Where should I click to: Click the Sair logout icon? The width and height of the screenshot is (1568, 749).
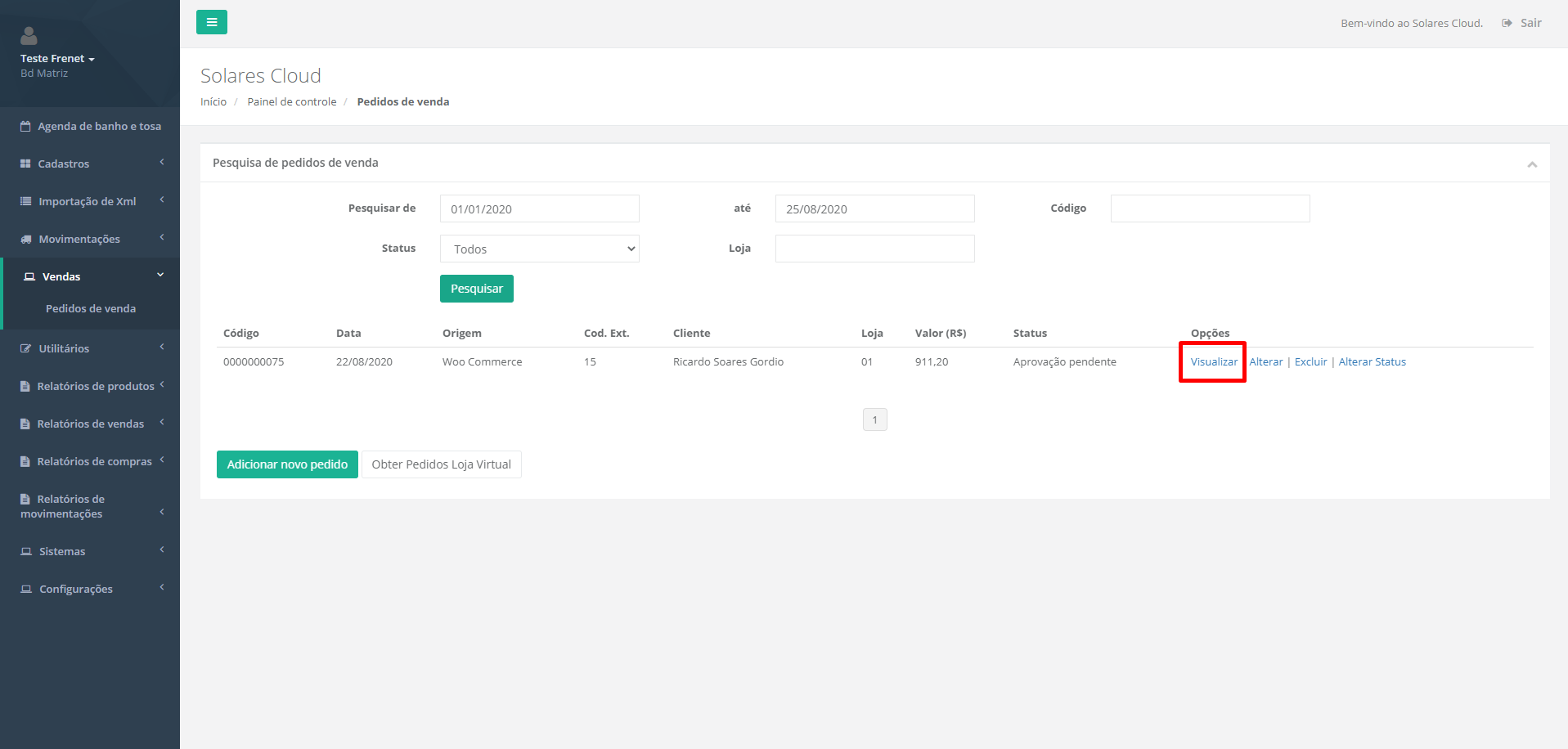click(1507, 23)
